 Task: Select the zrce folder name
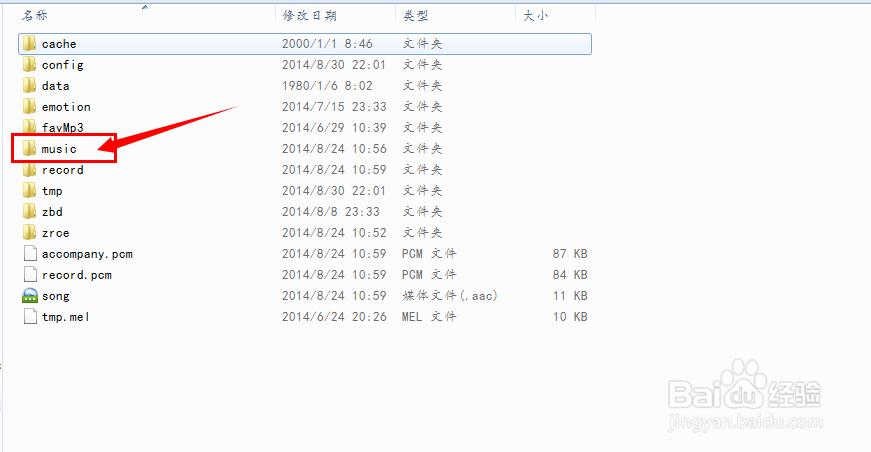click(x=56, y=233)
